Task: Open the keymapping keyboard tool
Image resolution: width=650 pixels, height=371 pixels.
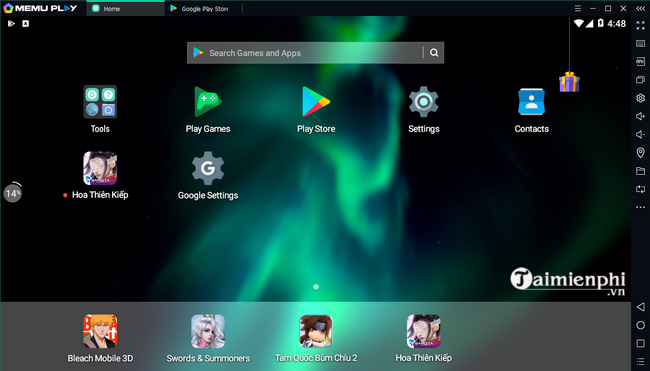Action: (x=640, y=44)
